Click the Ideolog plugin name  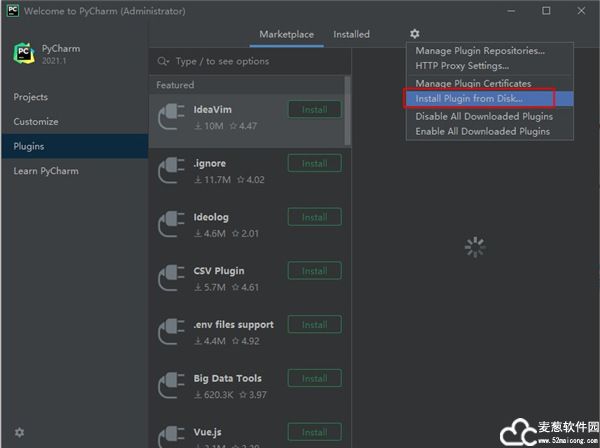tap(211, 217)
